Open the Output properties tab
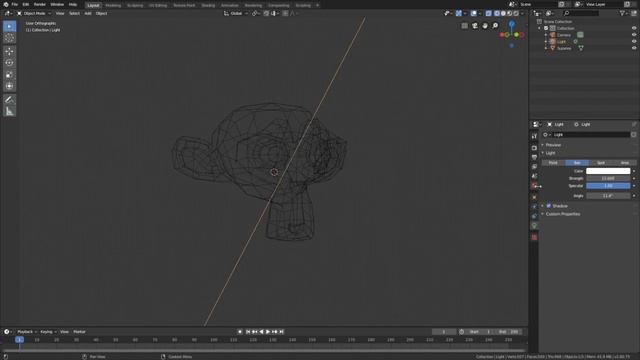 (534, 157)
